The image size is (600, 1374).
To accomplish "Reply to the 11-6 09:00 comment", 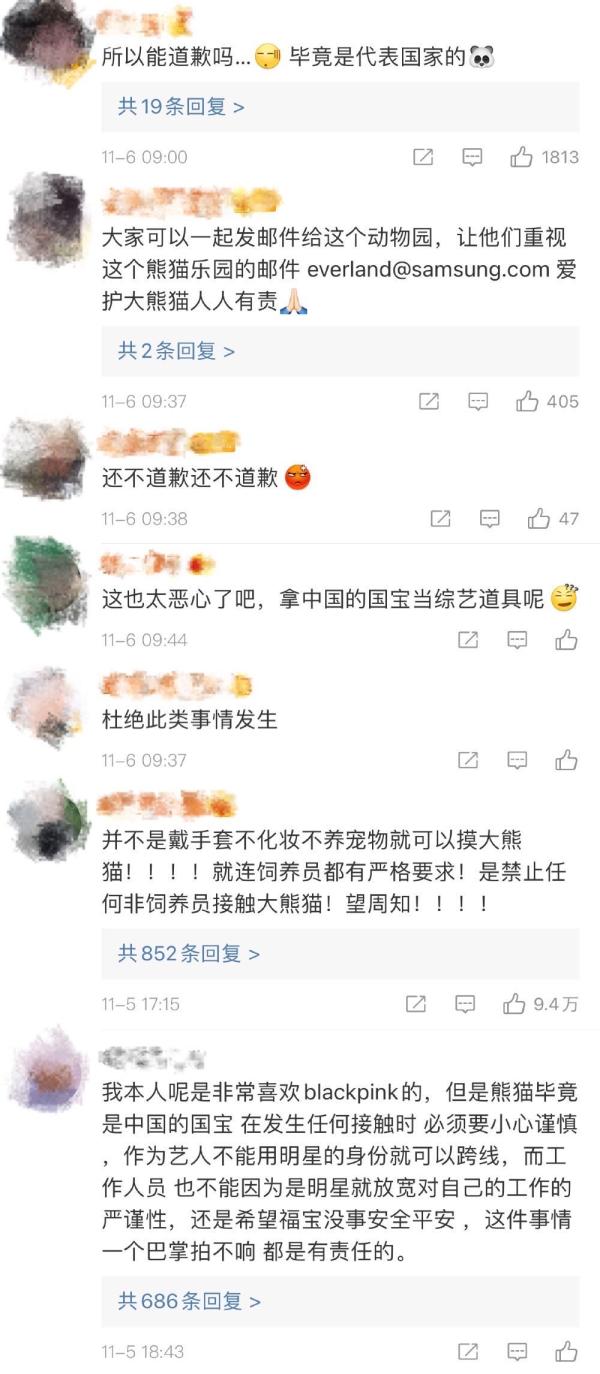I will pyautogui.click(x=472, y=157).
